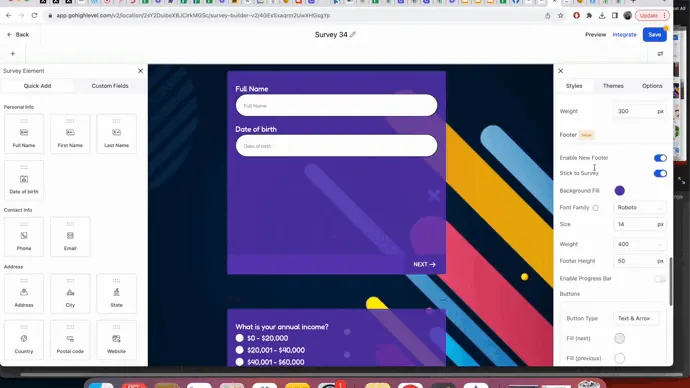Click the Chrome Update button
This screenshot has width=690, height=388.
pos(652,15)
